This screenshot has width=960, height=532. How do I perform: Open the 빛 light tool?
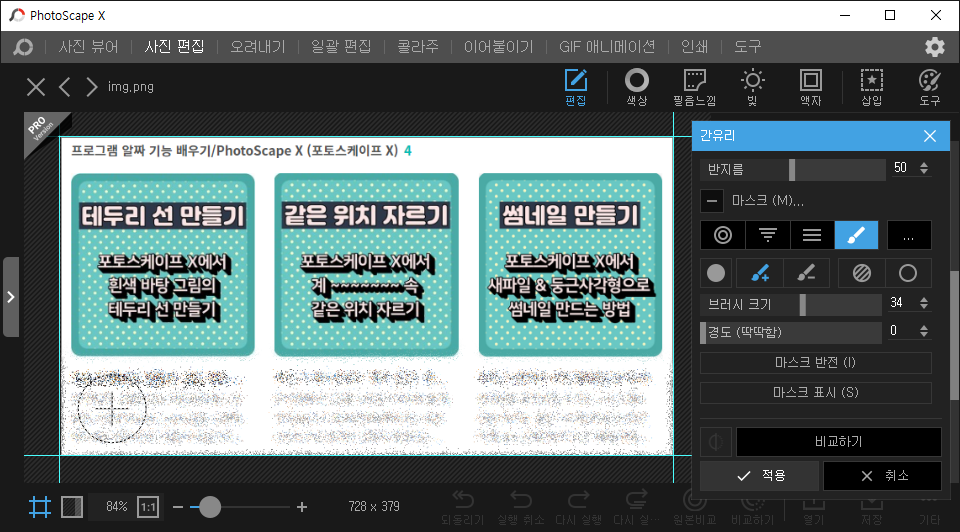[x=752, y=87]
